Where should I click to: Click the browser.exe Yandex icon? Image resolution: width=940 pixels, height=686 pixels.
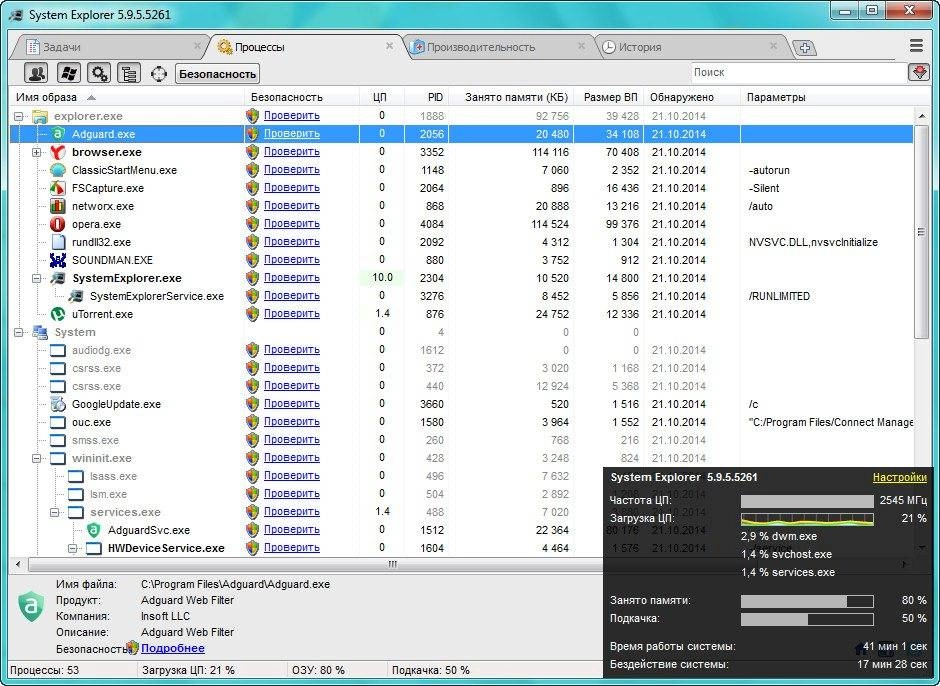click(x=58, y=152)
